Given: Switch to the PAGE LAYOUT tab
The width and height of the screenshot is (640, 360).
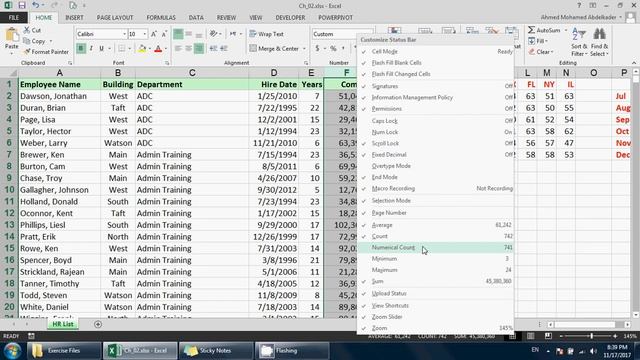Looking at the screenshot, I should [115, 18].
